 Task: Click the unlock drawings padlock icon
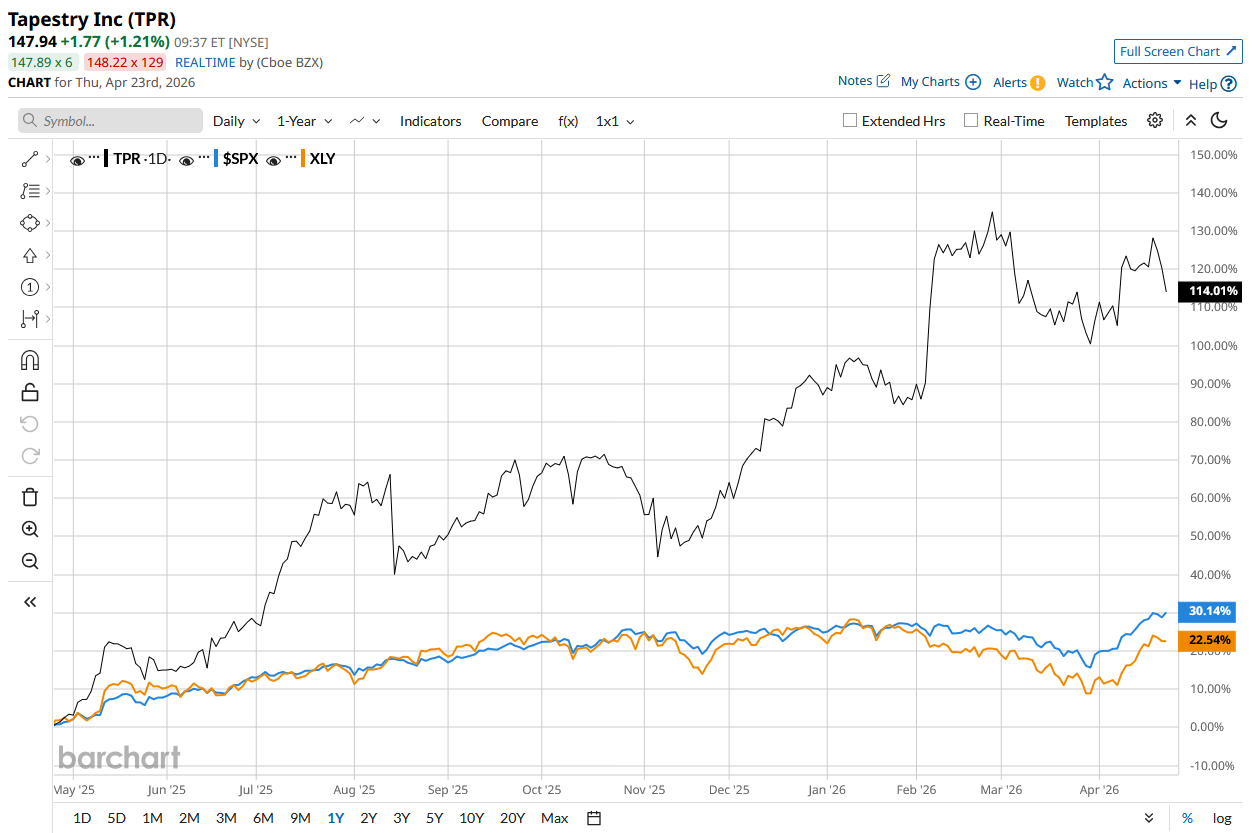point(30,392)
